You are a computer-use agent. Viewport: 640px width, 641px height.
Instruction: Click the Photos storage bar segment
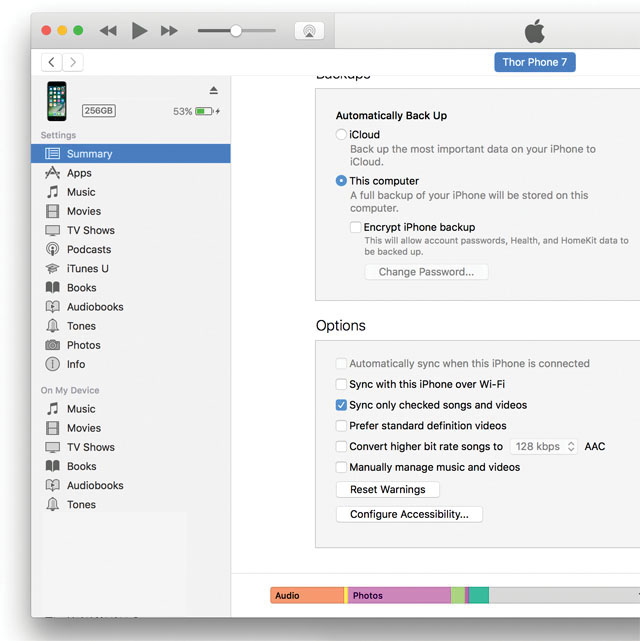click(x=399, y=595)
